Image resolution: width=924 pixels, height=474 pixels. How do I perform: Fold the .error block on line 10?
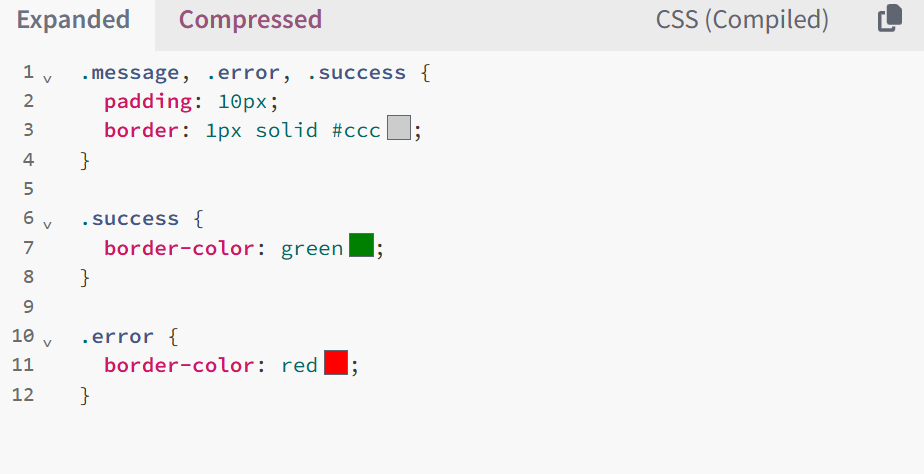click(x=48, y=343)
